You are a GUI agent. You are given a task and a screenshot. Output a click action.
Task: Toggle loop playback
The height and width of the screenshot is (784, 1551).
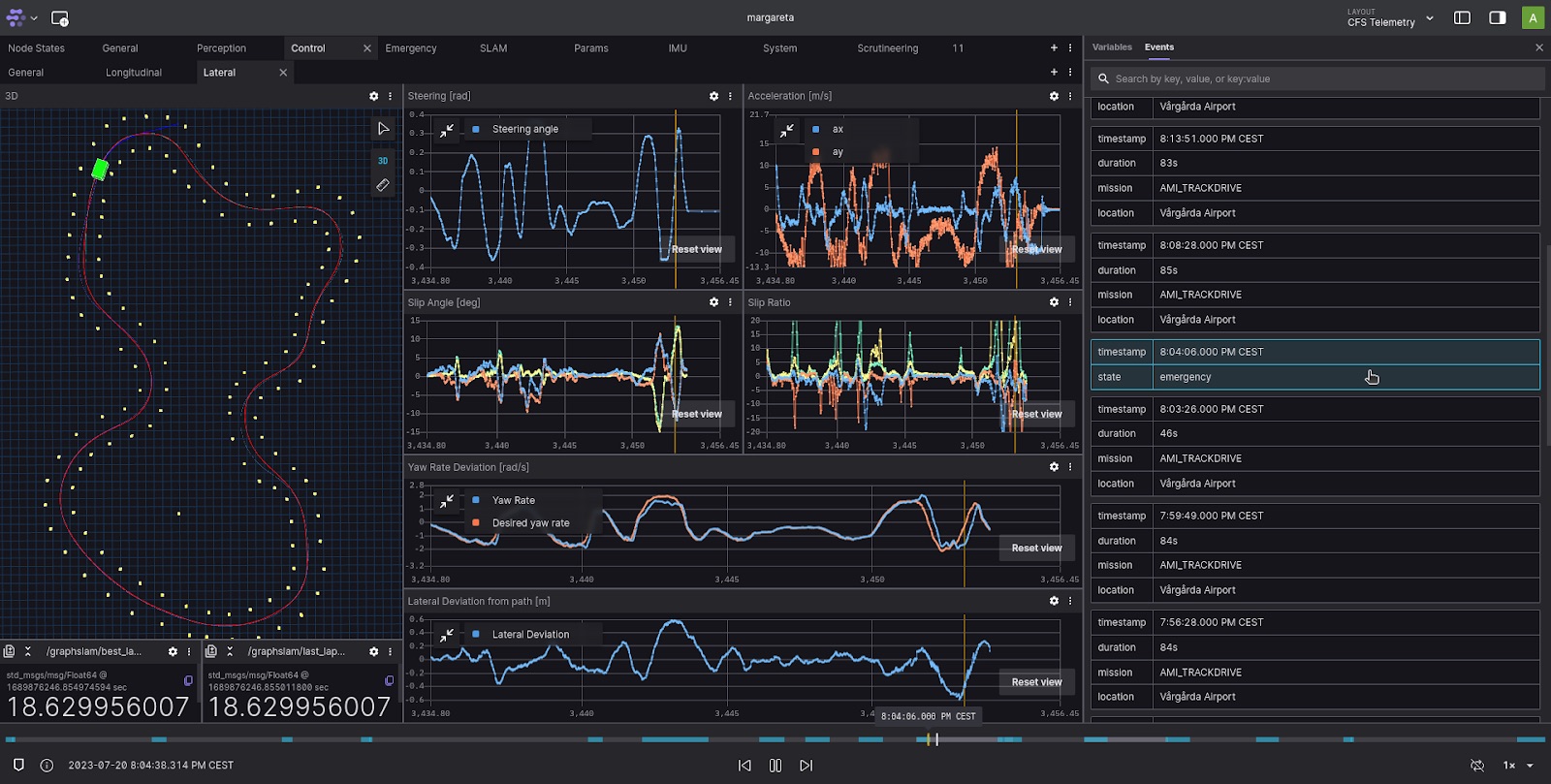(x=1477, y=766)
